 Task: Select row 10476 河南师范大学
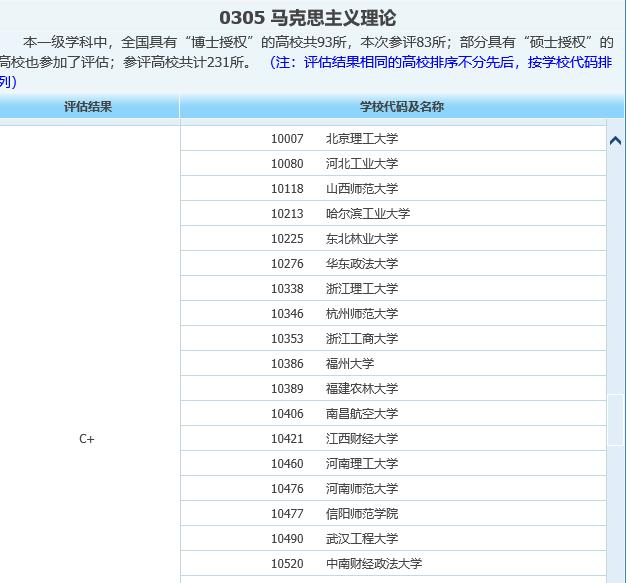click(x=393, y=489)
